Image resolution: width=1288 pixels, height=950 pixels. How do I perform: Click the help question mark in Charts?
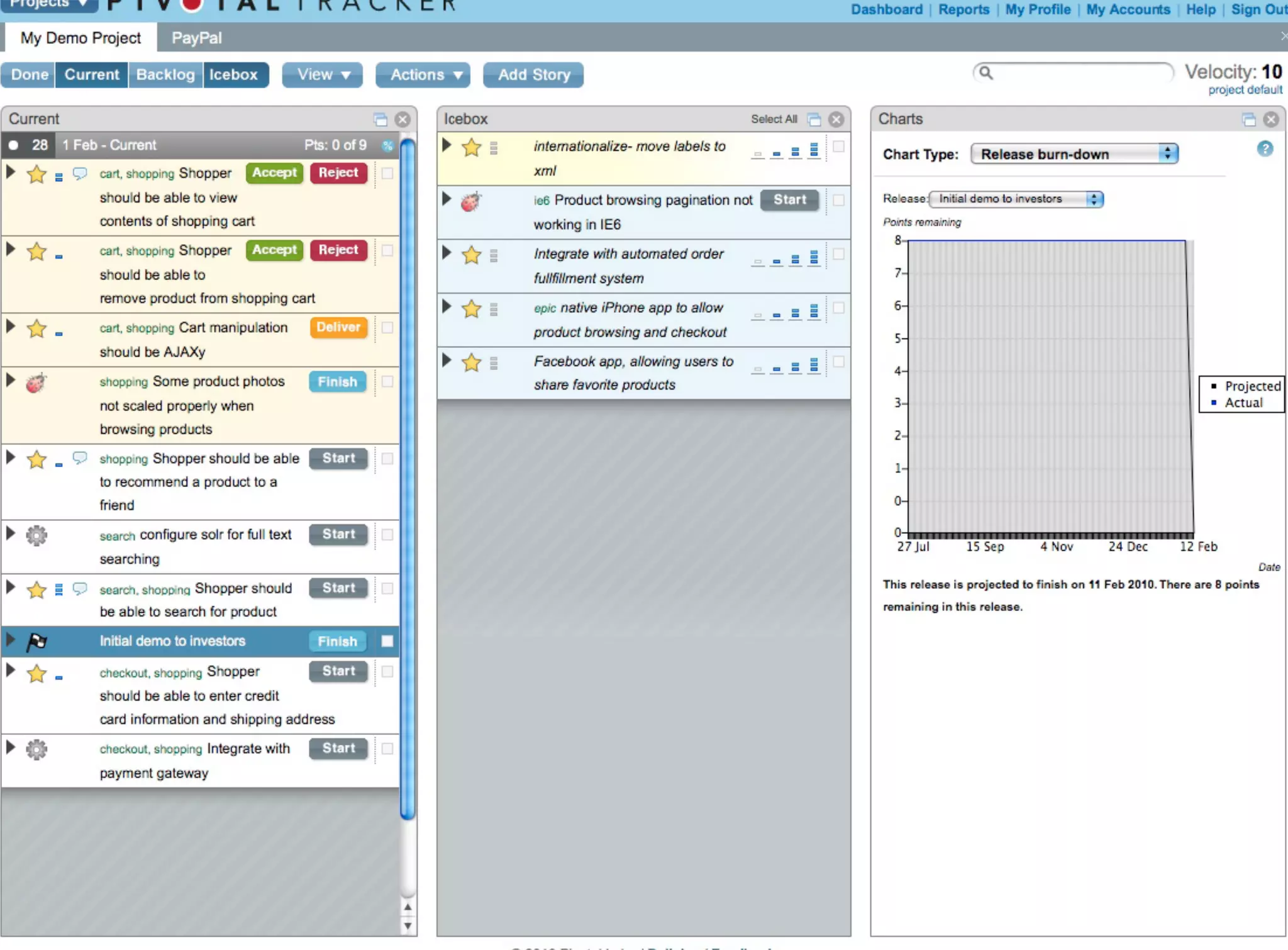tap(1265, 149)
